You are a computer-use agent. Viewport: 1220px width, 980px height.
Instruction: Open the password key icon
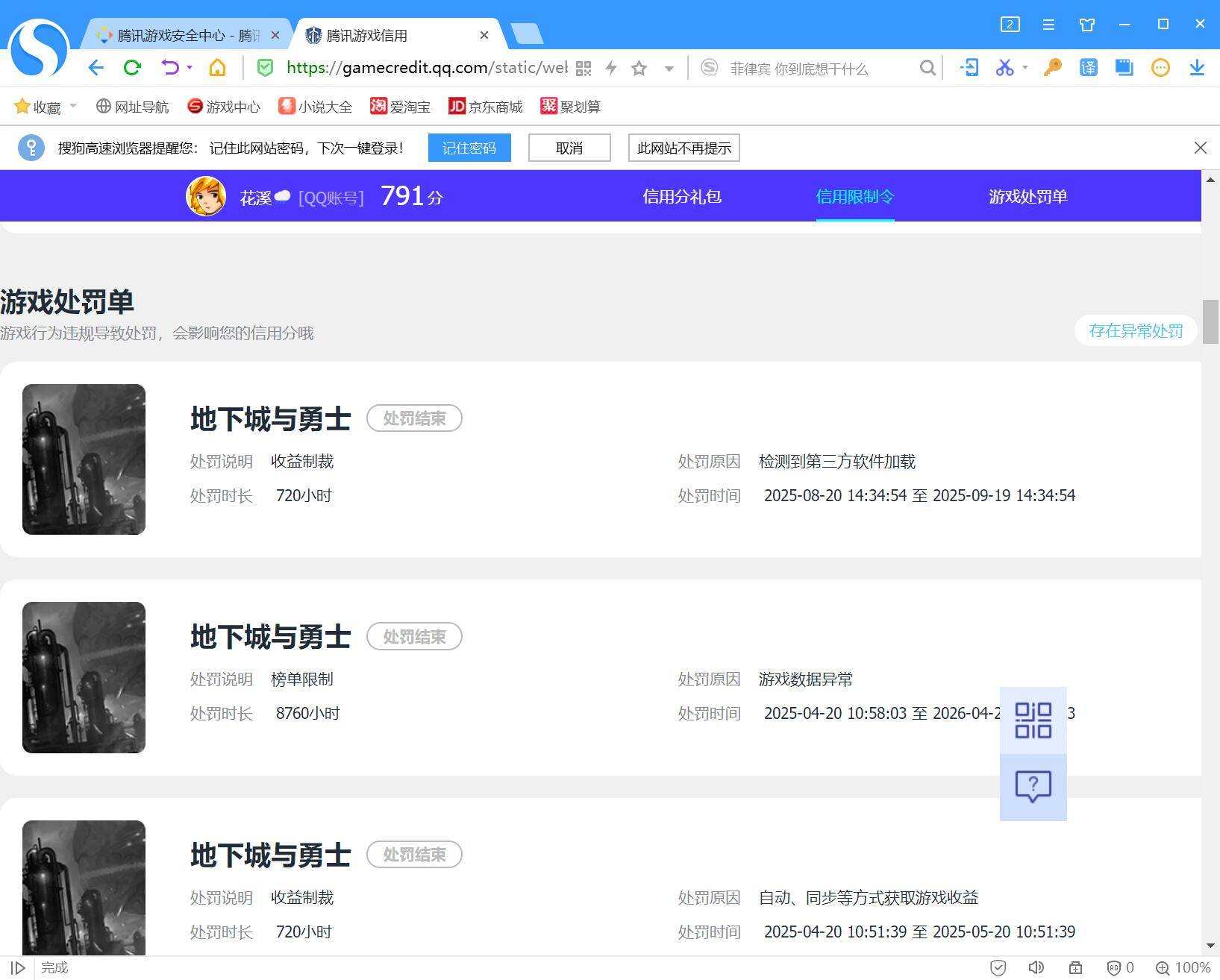point(1052,68)
